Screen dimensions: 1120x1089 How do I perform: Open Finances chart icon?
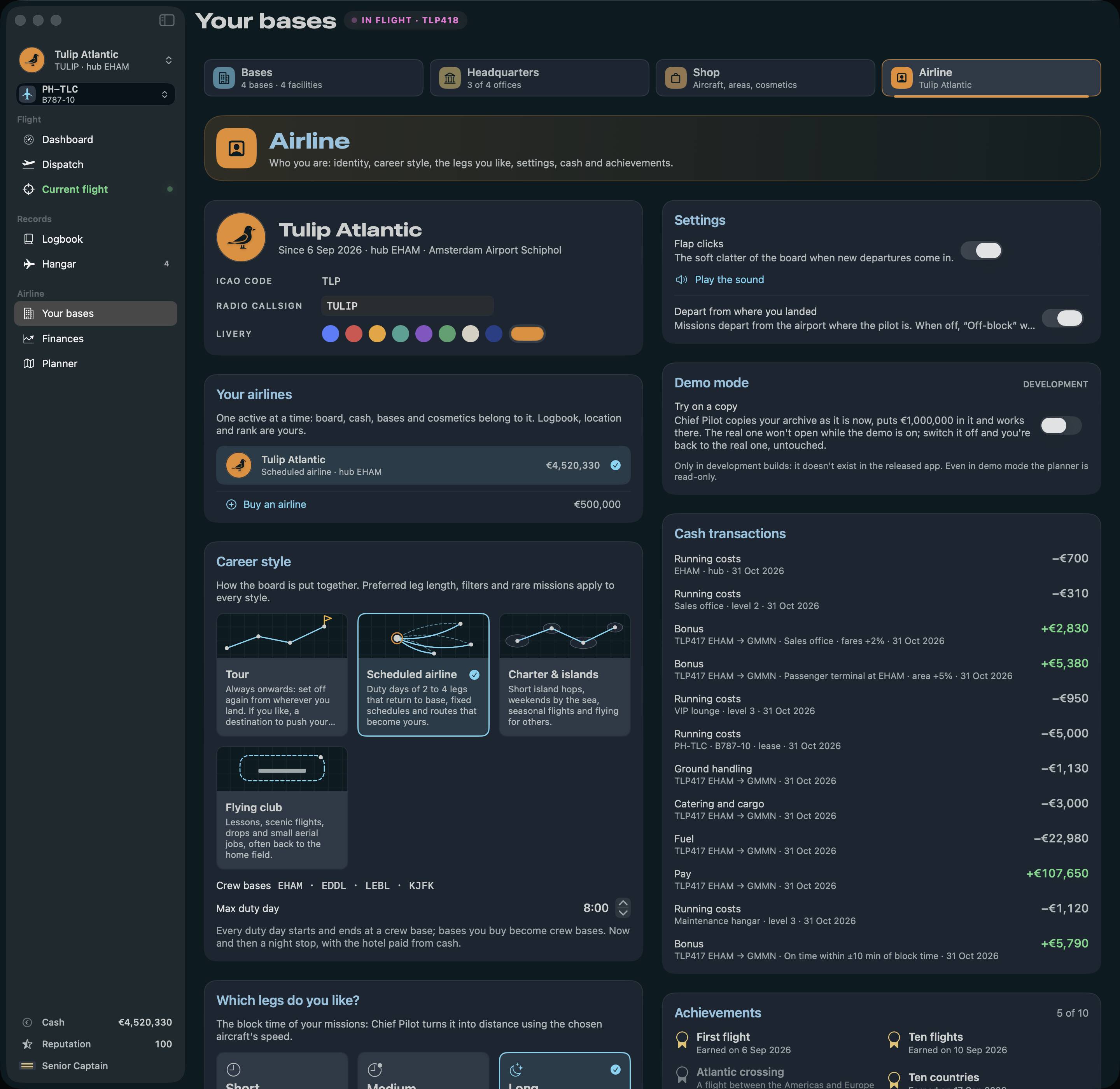(29, 339)
